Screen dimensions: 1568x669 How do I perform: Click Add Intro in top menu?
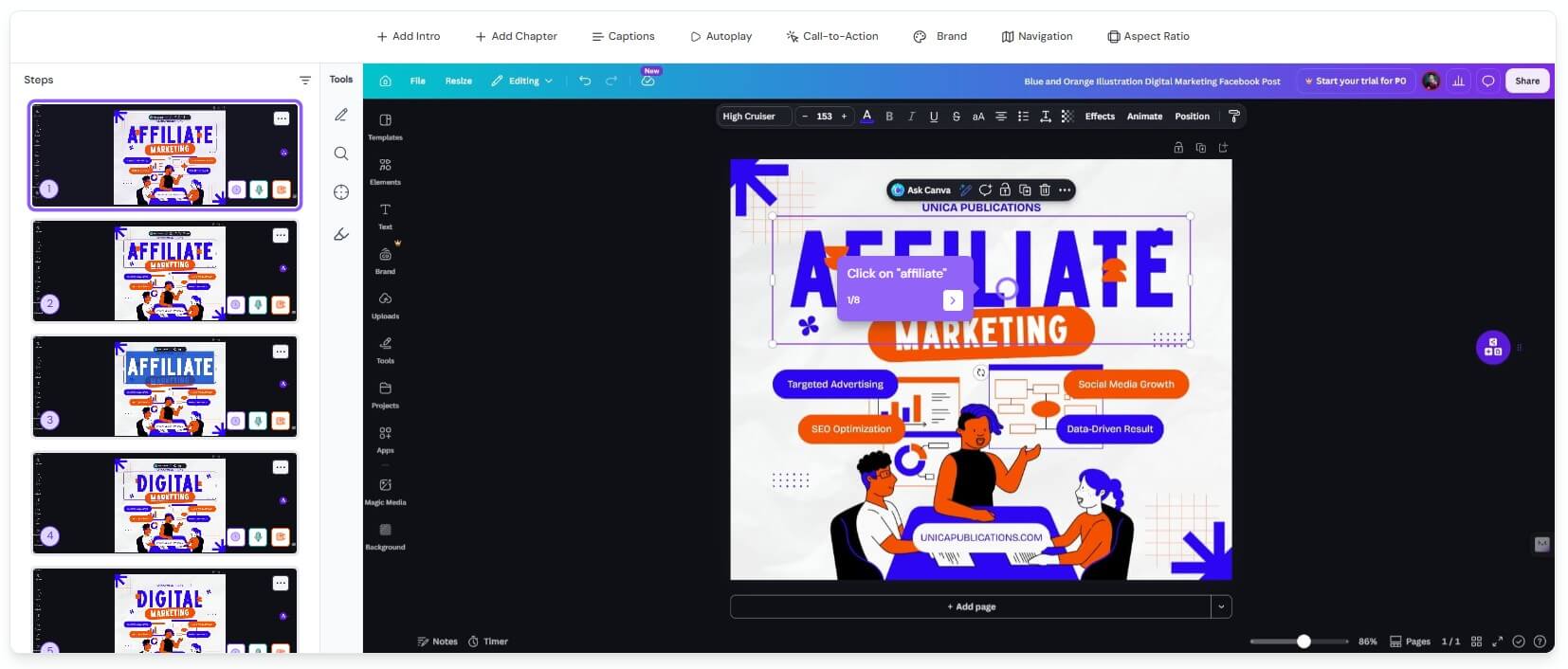tap(409, 36)
